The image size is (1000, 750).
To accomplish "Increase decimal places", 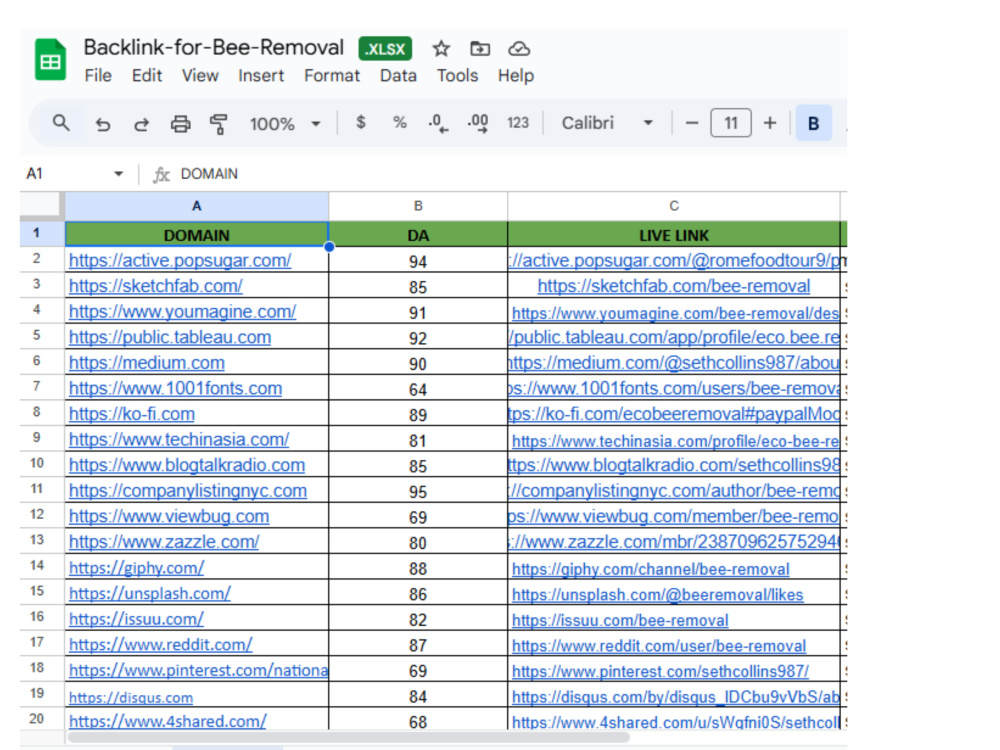I will point(478,123).
